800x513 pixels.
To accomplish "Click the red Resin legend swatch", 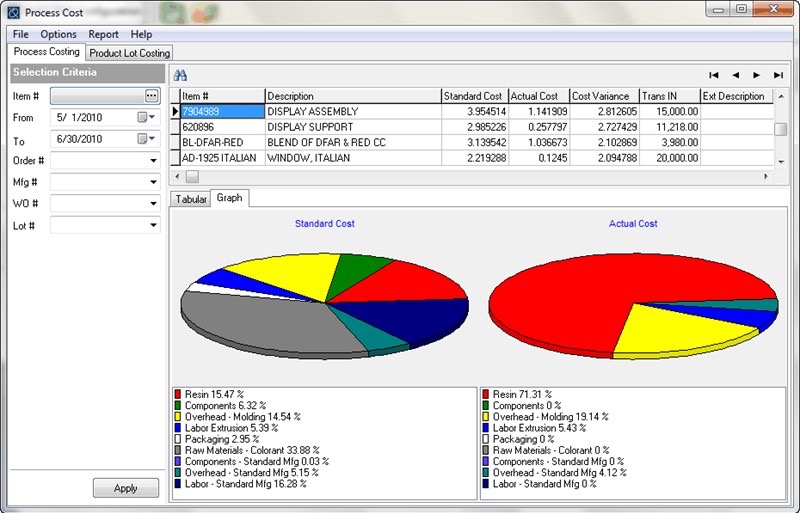I will (178, 395).
